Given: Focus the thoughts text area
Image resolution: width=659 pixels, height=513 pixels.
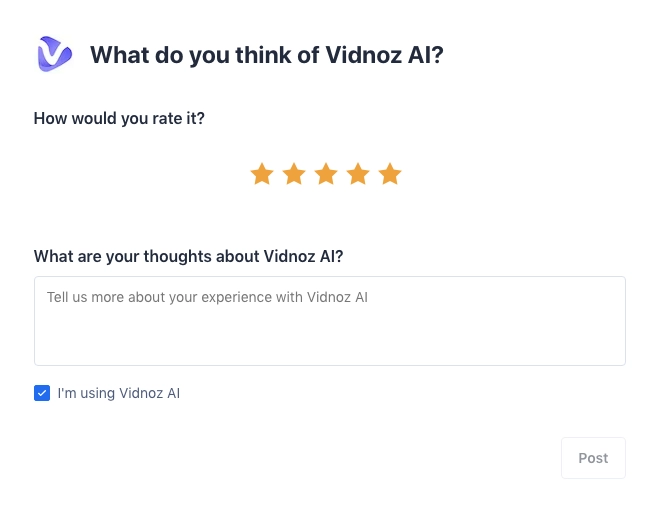Looking at the screenshot, I should [x=329, y=320].
